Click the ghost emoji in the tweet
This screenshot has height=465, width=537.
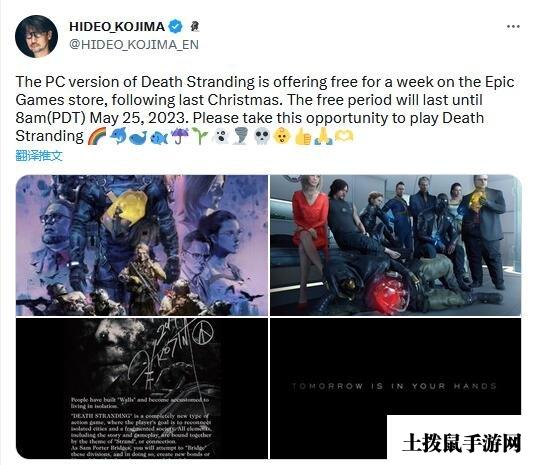tap(220, 136)
